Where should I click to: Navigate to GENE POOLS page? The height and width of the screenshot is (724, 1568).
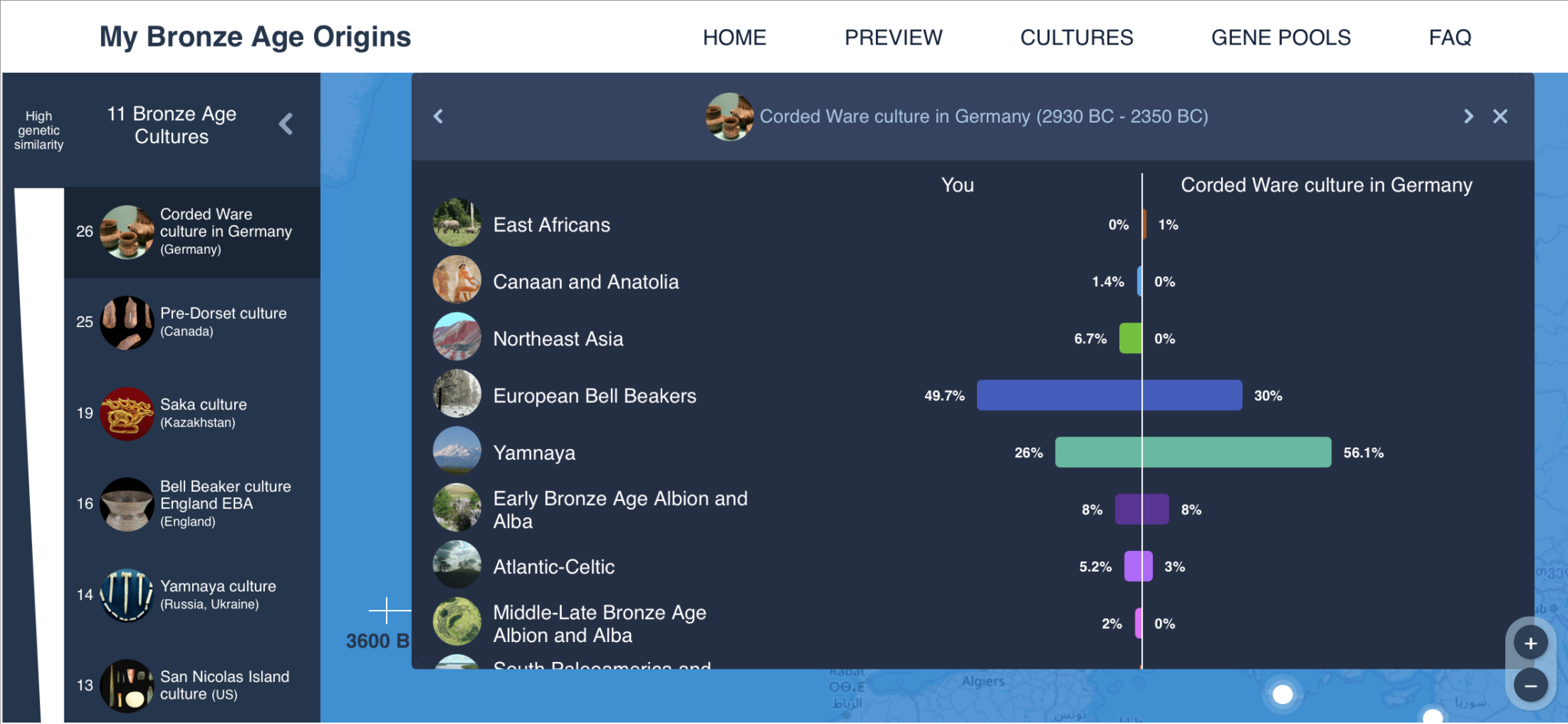pos(1280,38)
